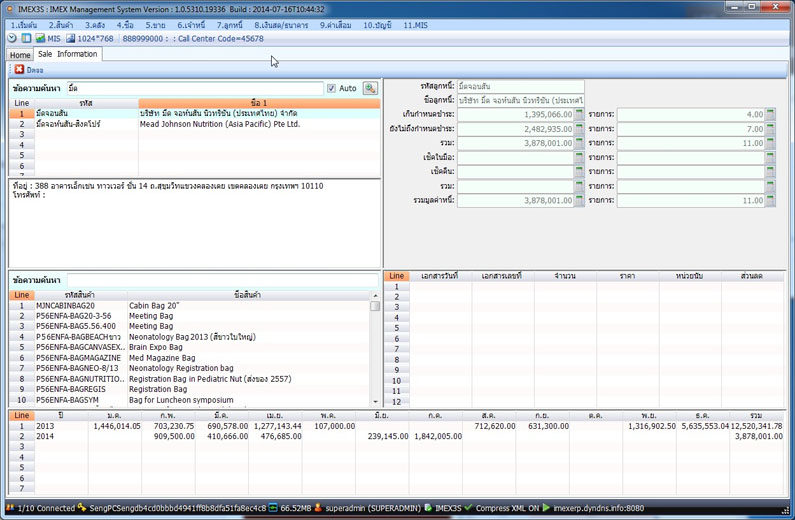
Task: Select the Mead Johnson Nutrition (Asia Pacific) row
Action: click(219, 125)
